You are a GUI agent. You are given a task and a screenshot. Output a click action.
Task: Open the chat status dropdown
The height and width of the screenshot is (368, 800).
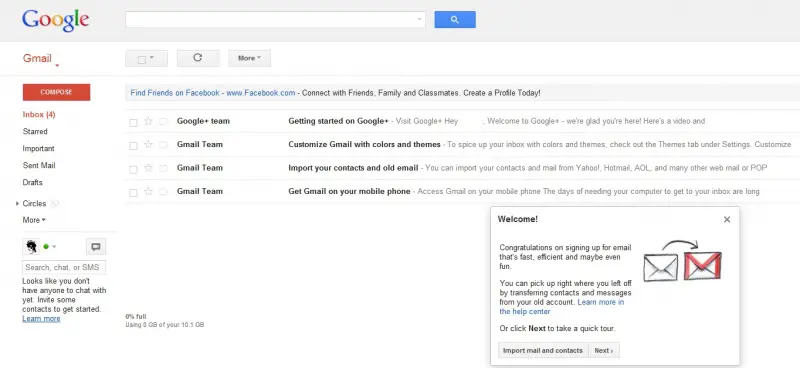point(54,247)
